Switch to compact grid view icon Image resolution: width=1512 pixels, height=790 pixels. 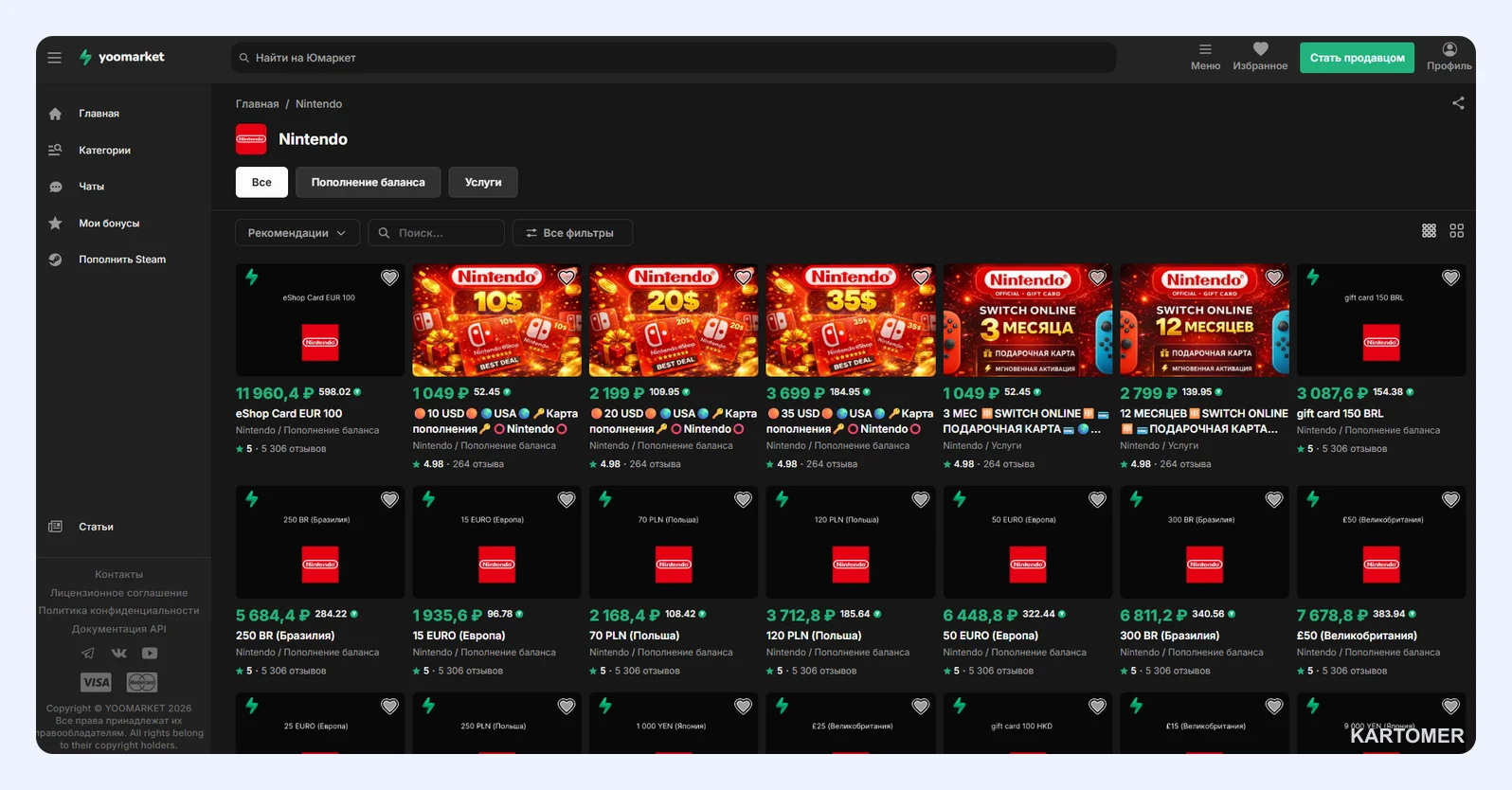pyautogui.click(x=1429, y=231)
